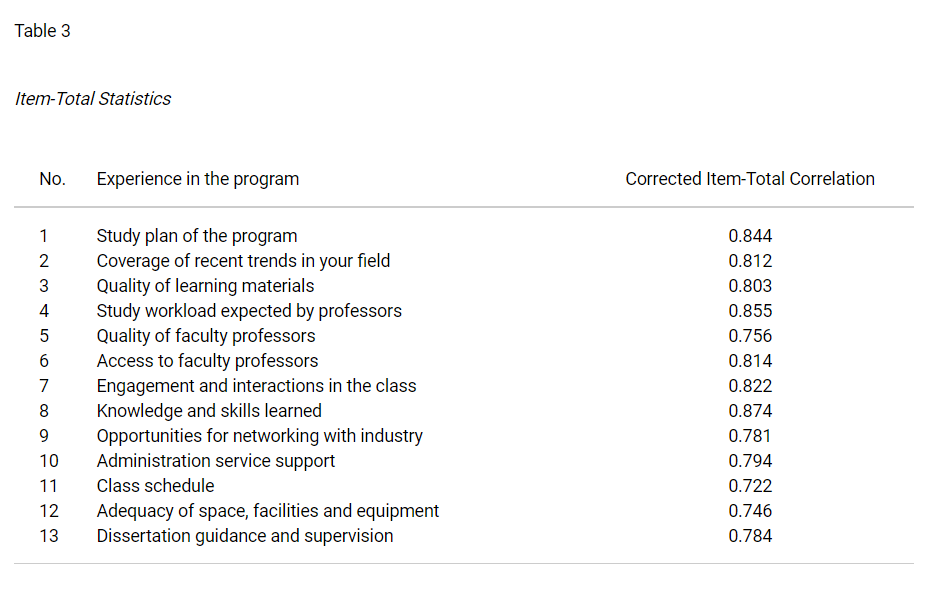Click Access to faculty professors text
943x600 pixels.
point(207,361)
